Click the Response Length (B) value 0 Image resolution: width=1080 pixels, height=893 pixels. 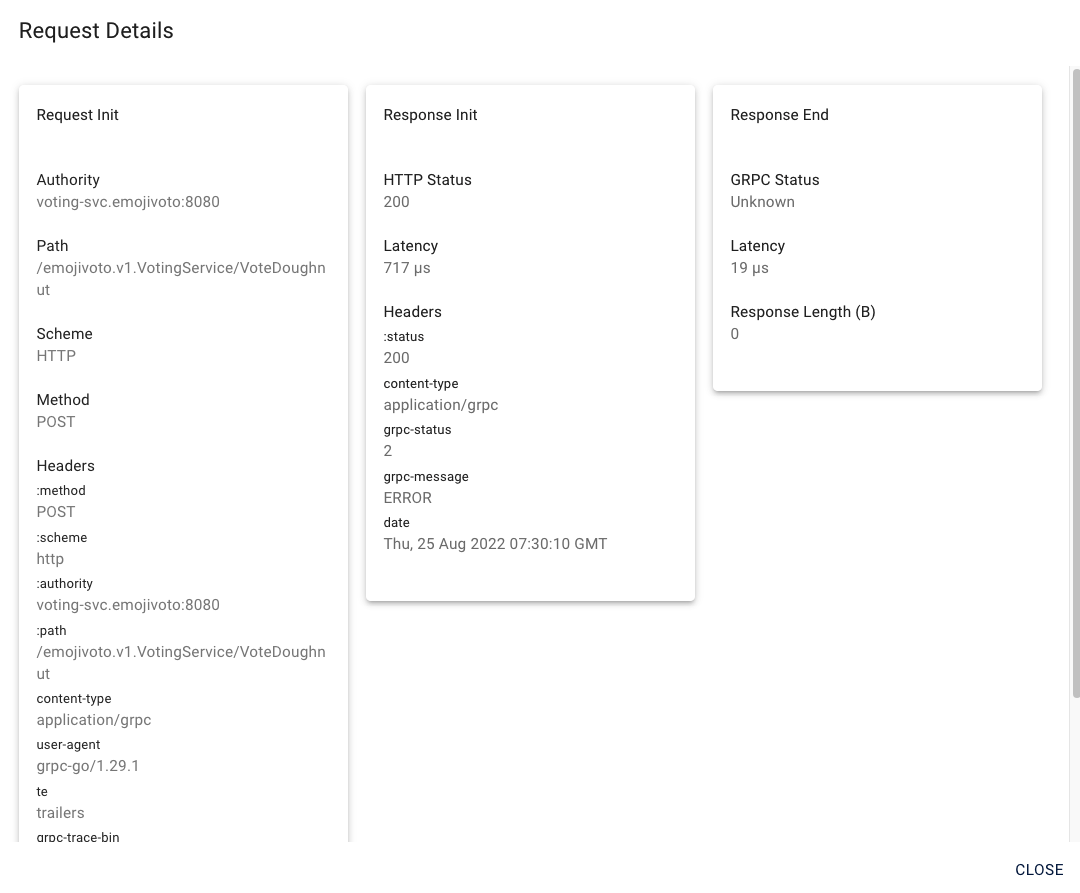[x=735, y=334]
